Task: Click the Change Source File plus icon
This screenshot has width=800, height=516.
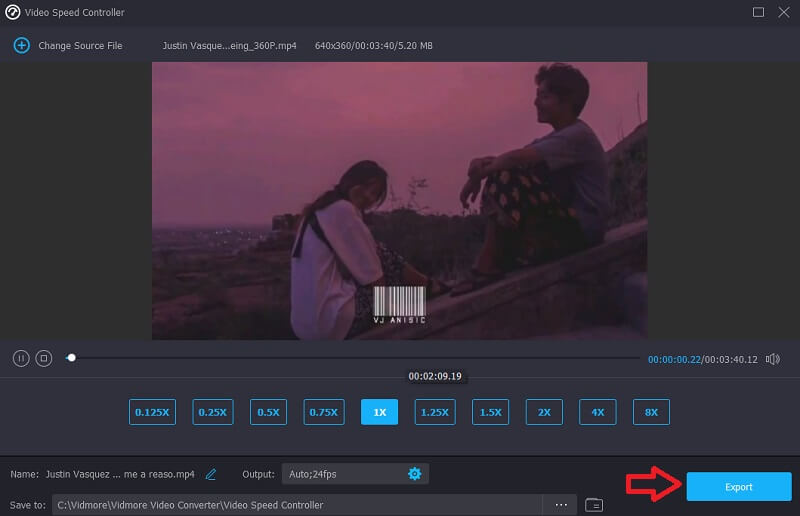Action: (x=21, y=46)
